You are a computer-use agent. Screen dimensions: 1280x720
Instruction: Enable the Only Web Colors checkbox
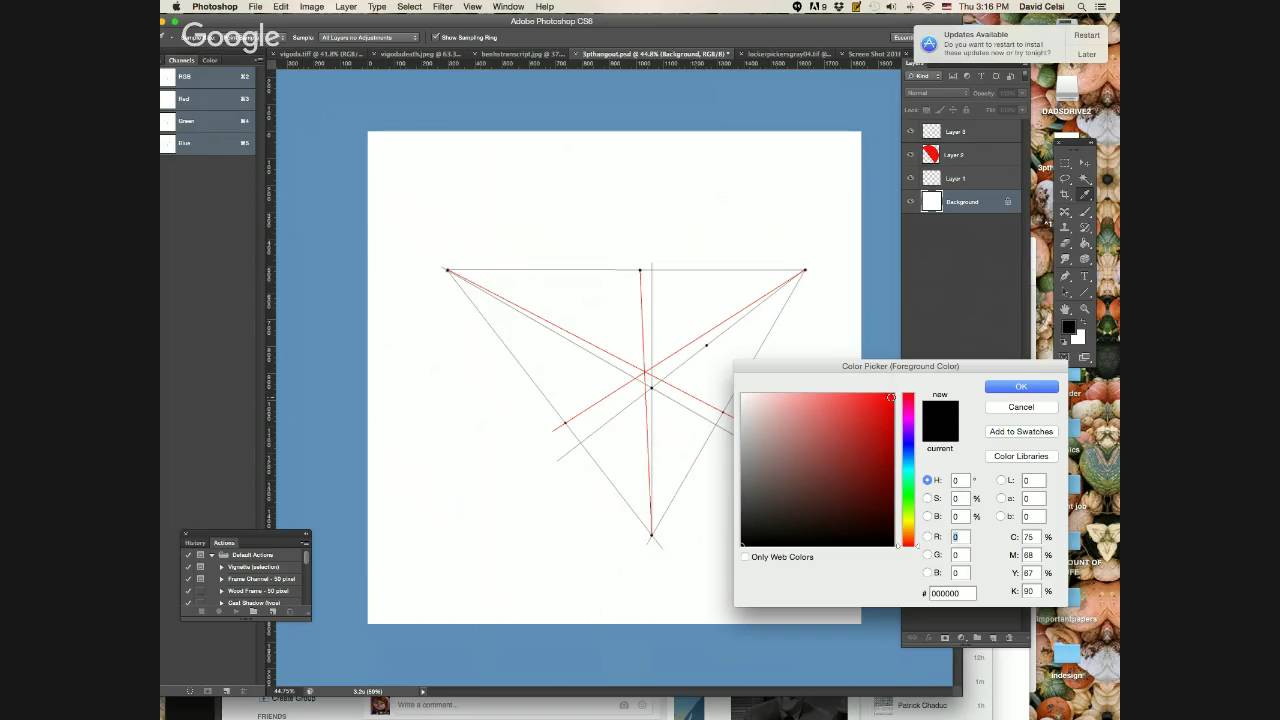745,557
